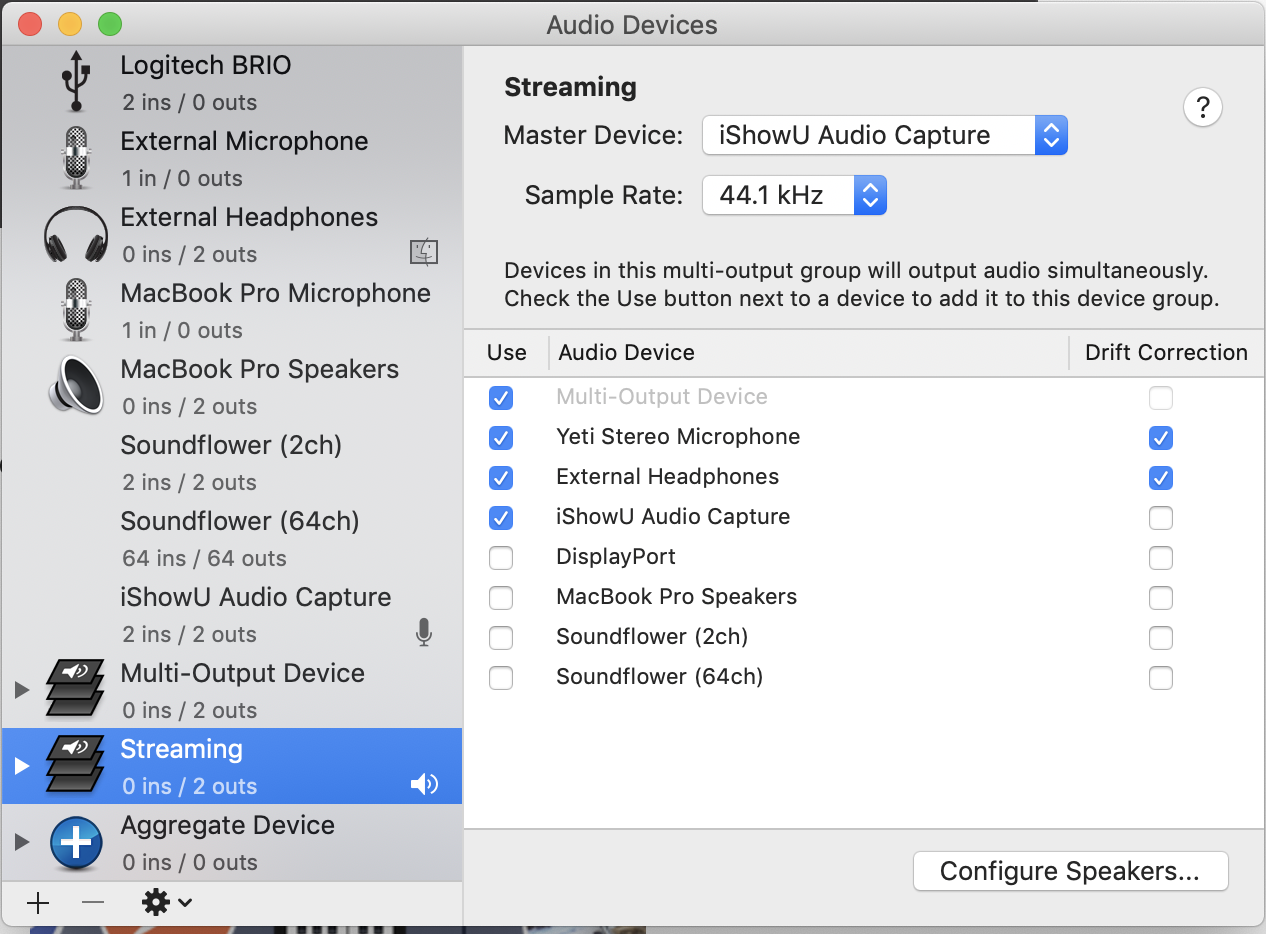Expand the Streaming disclosure triangle

[x=21, y=766]
